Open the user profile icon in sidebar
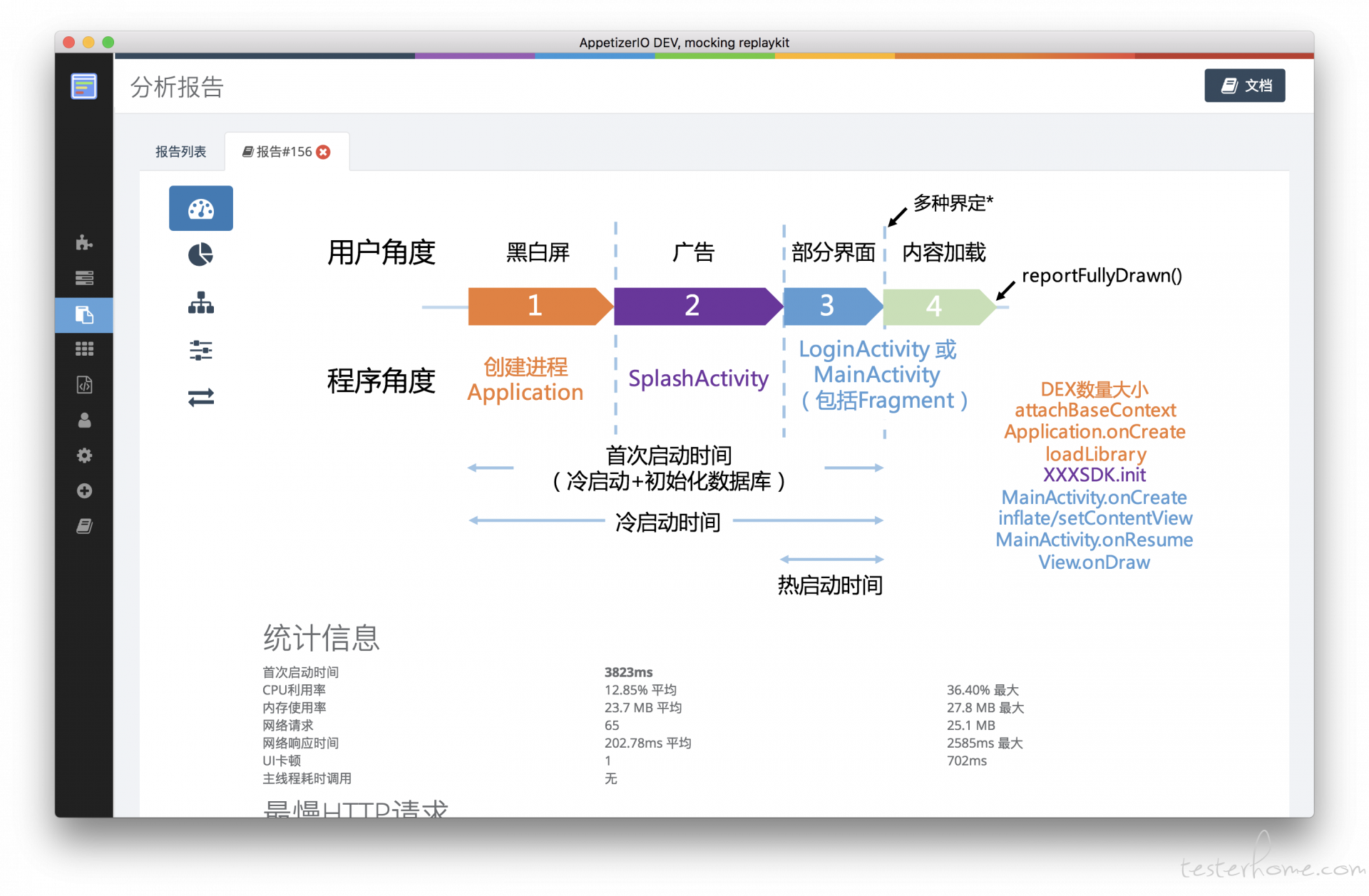The width and height of the screenshot is (1369, 896). point(84,421)
